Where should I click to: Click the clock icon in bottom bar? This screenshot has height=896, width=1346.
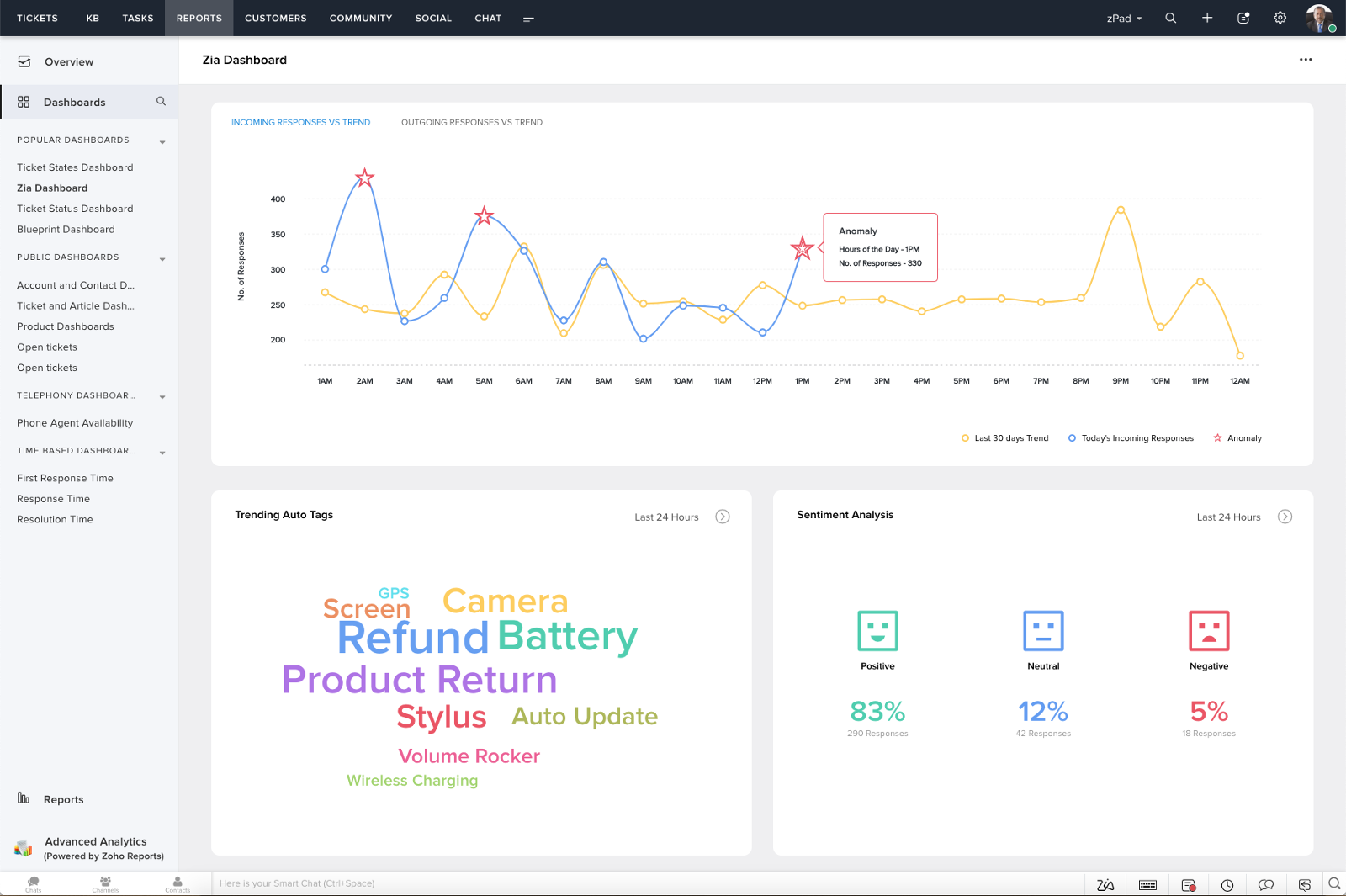(1227, 885)
